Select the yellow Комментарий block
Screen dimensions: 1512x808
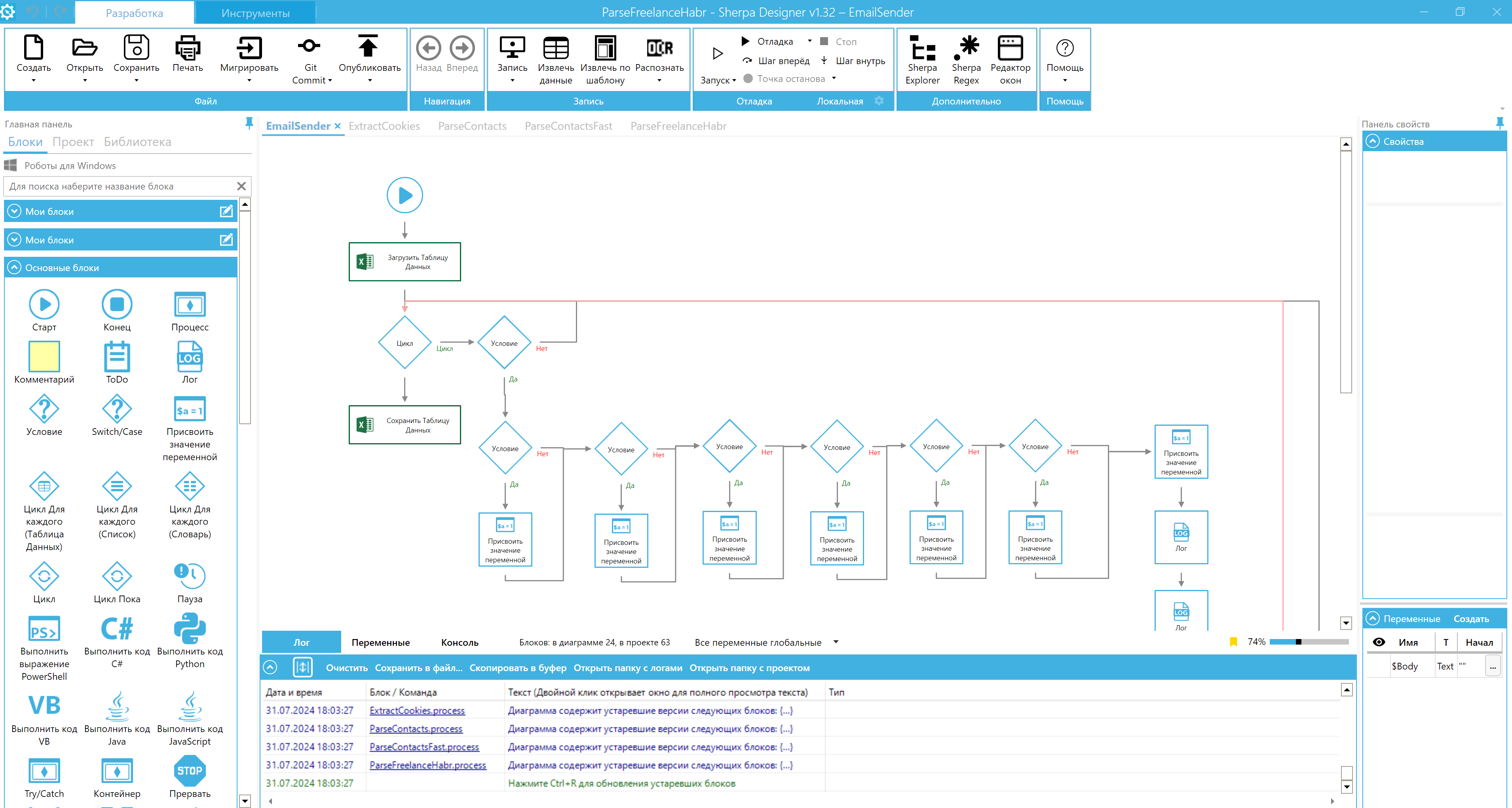(x=44, y=357)
